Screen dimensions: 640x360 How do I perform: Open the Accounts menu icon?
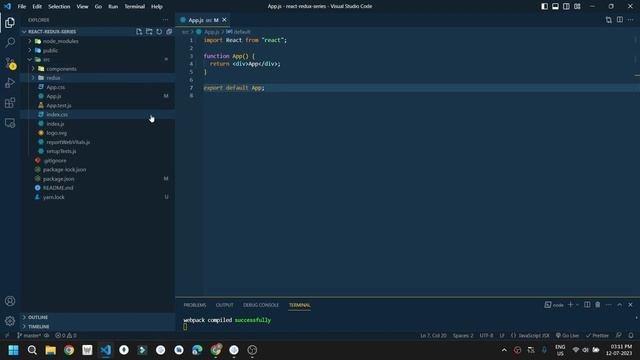tap(10, 301)
